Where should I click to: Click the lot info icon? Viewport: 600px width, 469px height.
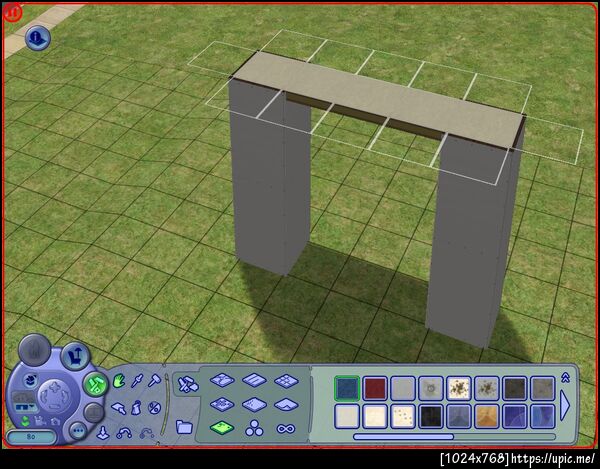point(38,38)
